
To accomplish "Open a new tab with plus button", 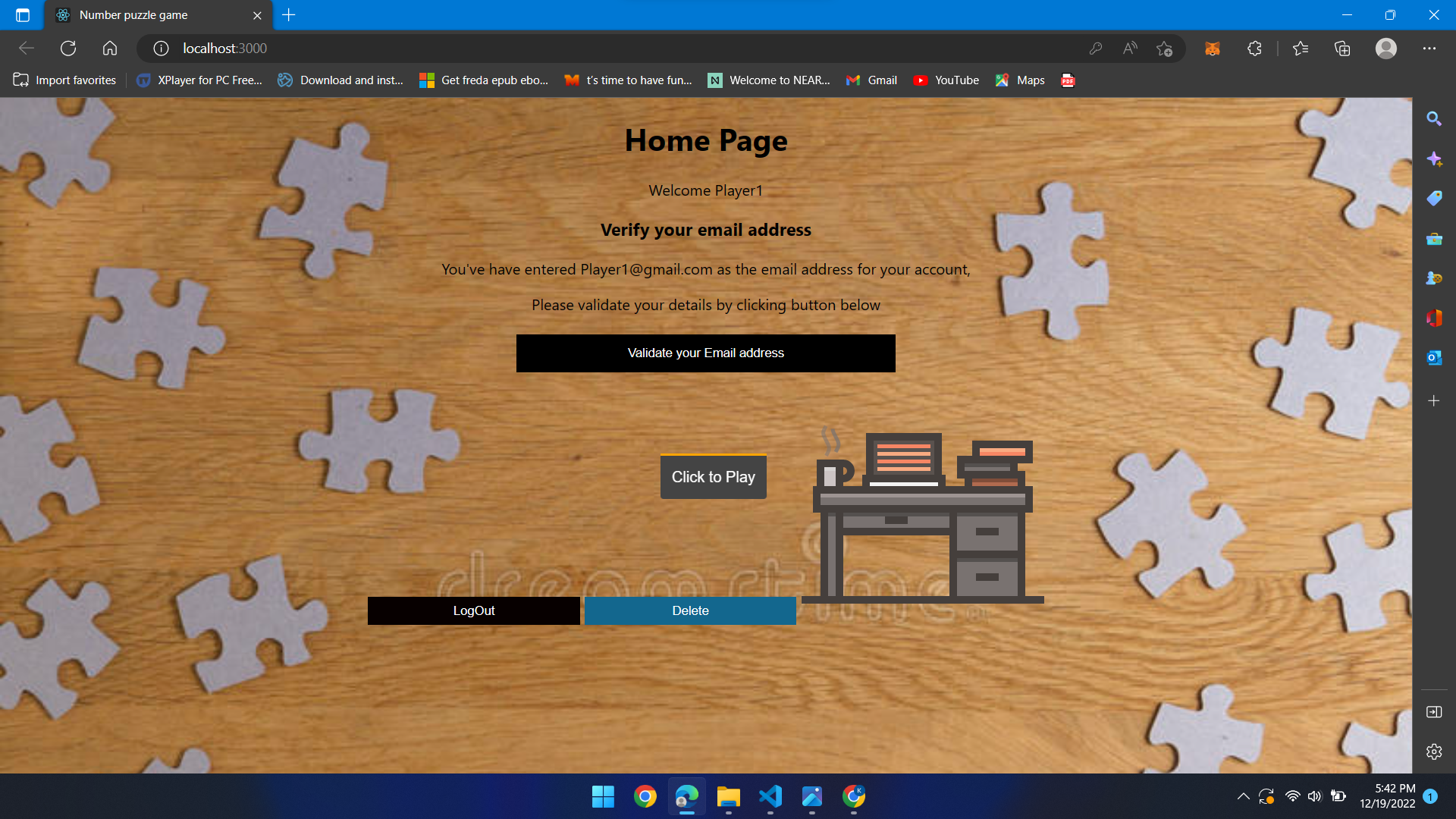I will click(x=289, y=15).
